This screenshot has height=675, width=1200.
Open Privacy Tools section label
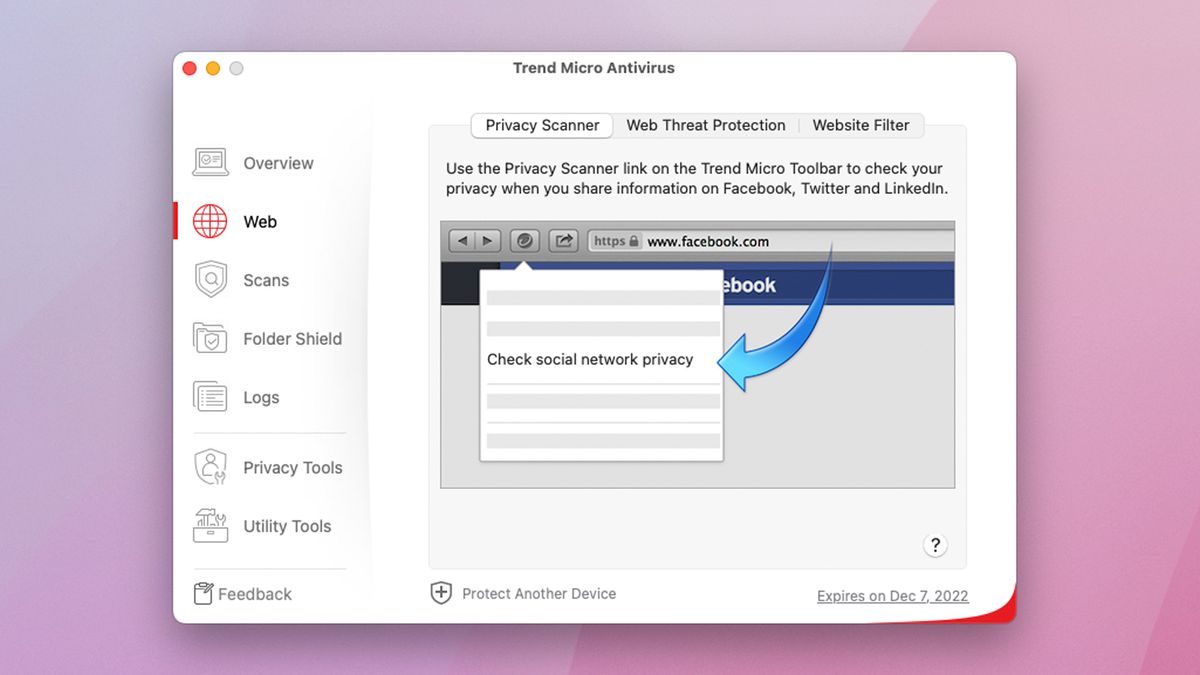click(292, 467)
